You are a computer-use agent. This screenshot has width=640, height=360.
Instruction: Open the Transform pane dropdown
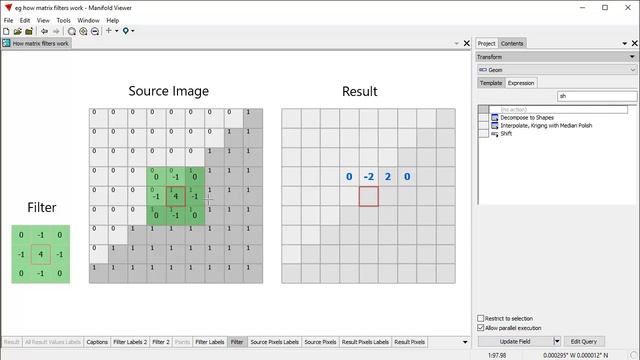click(632, 57)
